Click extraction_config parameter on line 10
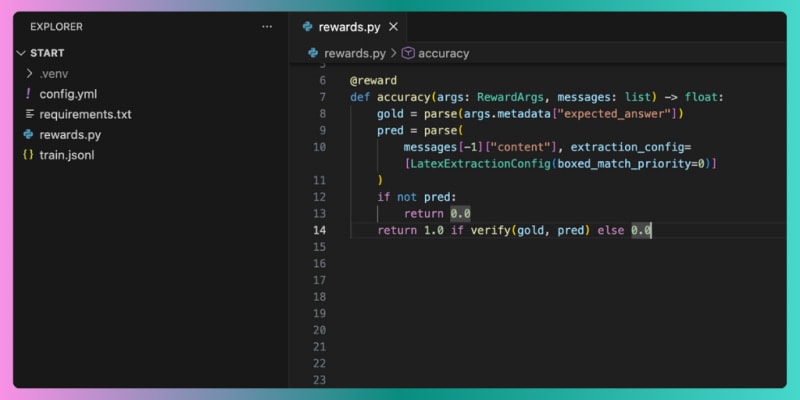 (x=627, y=147)
